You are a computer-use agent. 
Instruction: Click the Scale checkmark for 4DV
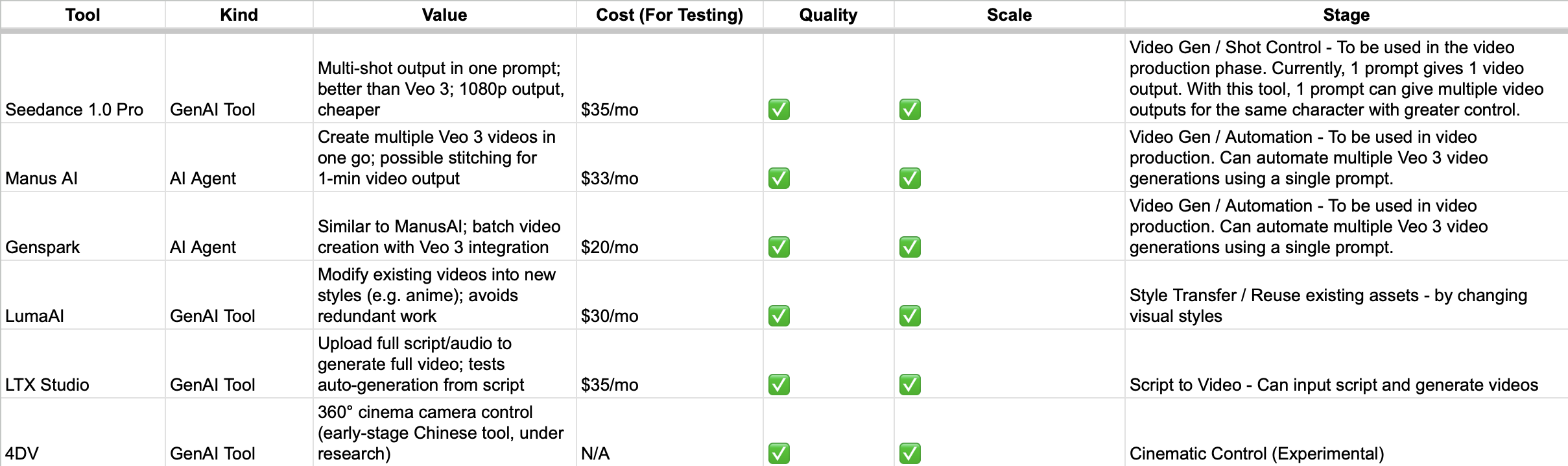point(910,454)
